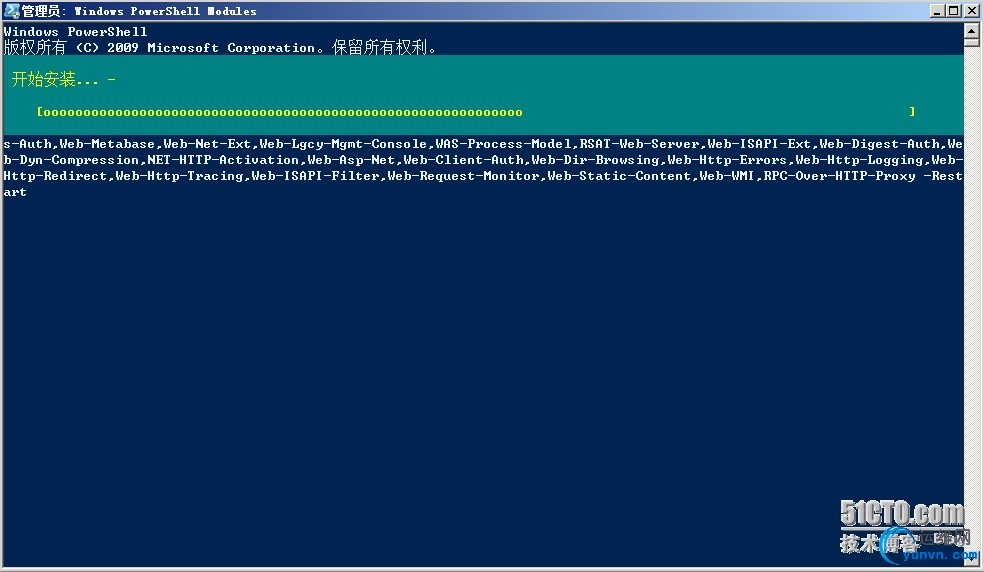Click the empty vertical scrollbar track
The height and width of the screenshot is (572, 984).
[x=971, y=300]
